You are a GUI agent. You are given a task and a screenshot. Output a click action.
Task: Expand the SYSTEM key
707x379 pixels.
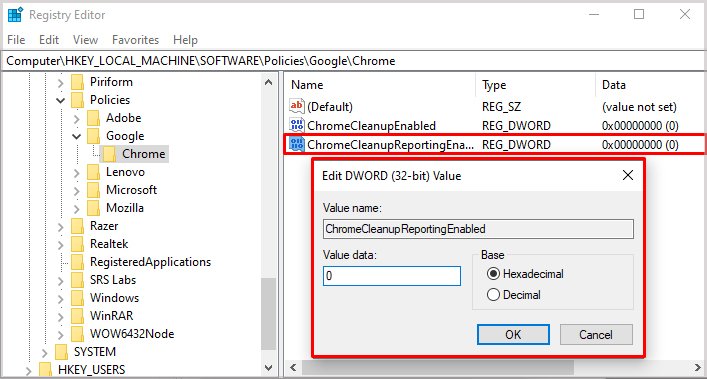[44, 353]
